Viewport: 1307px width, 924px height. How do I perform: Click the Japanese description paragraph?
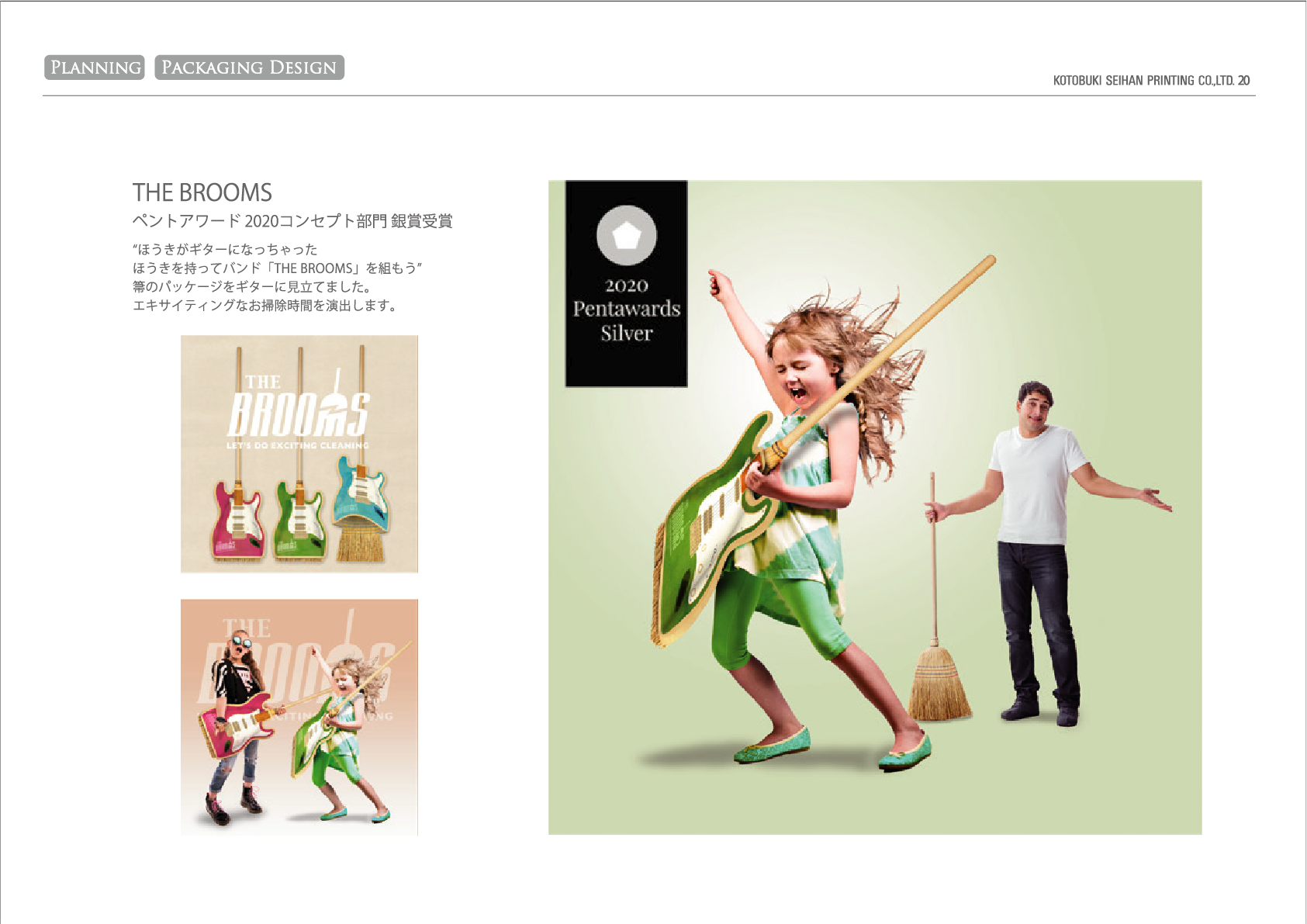276,278
